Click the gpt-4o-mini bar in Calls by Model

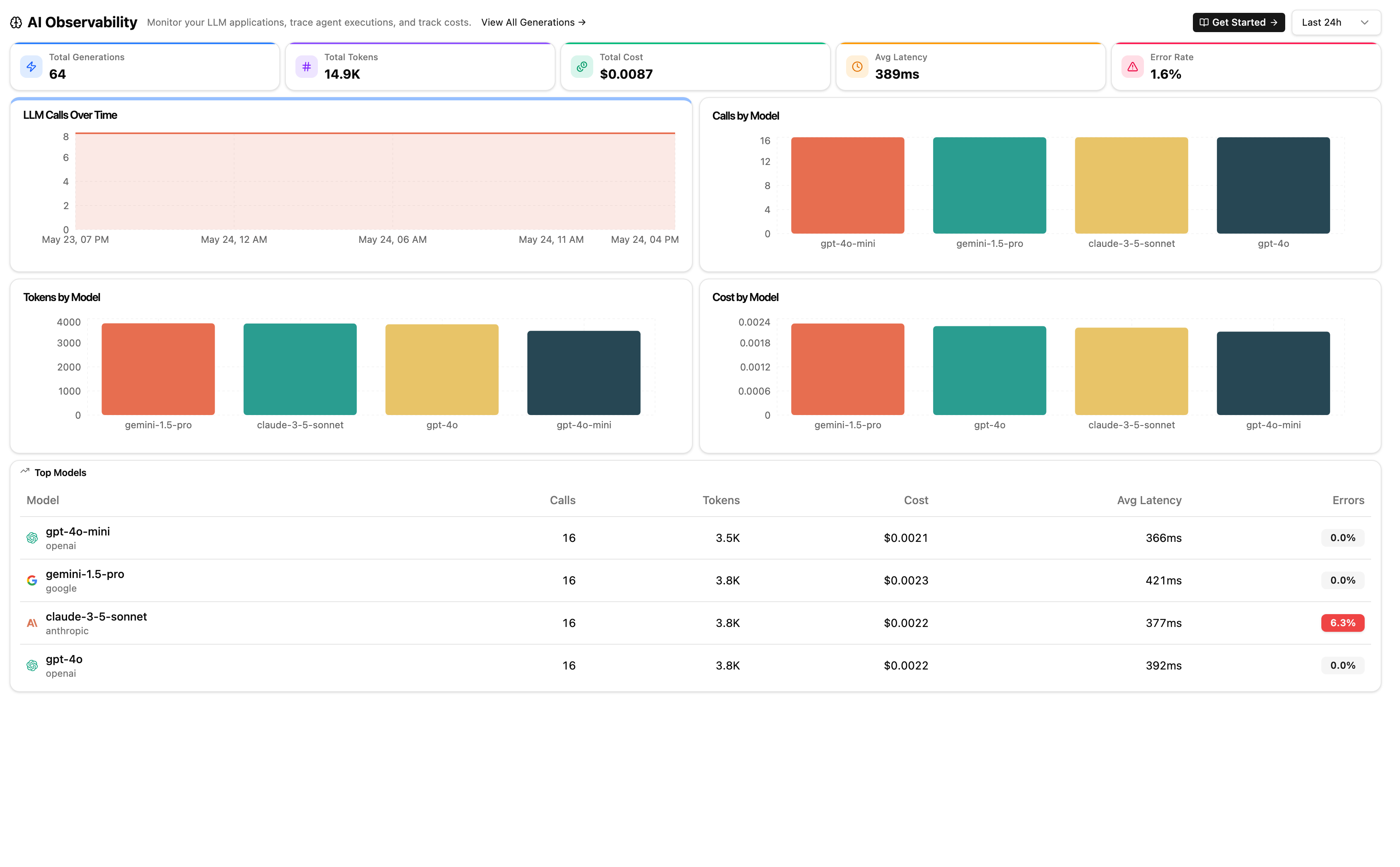click(847, 185)
